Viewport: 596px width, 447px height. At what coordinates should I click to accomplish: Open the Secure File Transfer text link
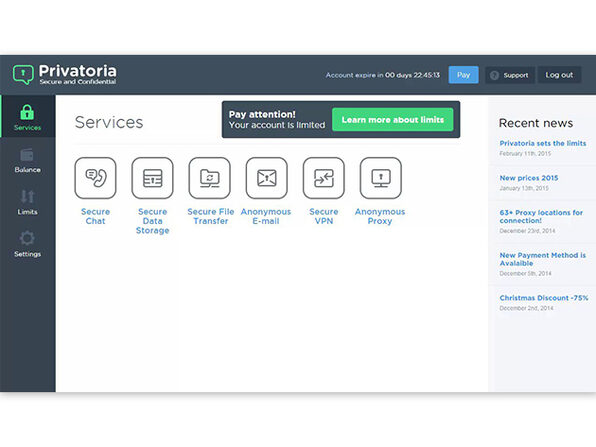[x=211, y=216]
